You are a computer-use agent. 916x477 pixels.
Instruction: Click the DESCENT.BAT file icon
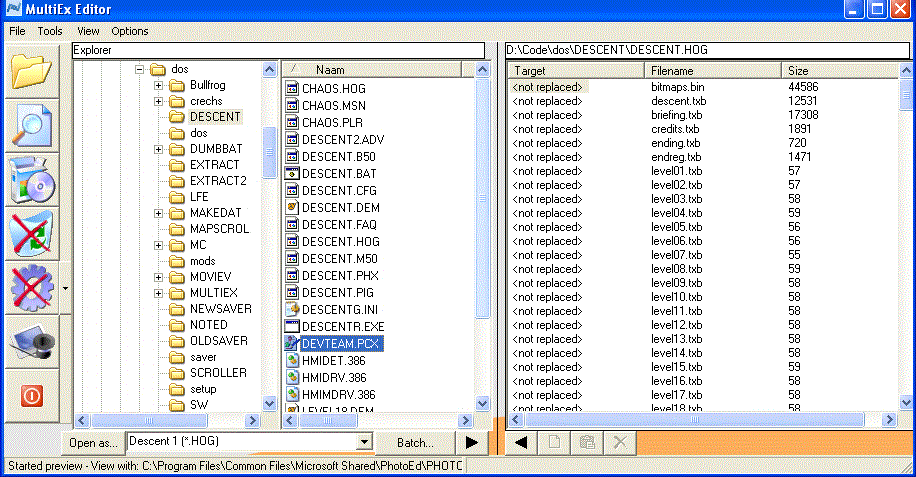292,173
